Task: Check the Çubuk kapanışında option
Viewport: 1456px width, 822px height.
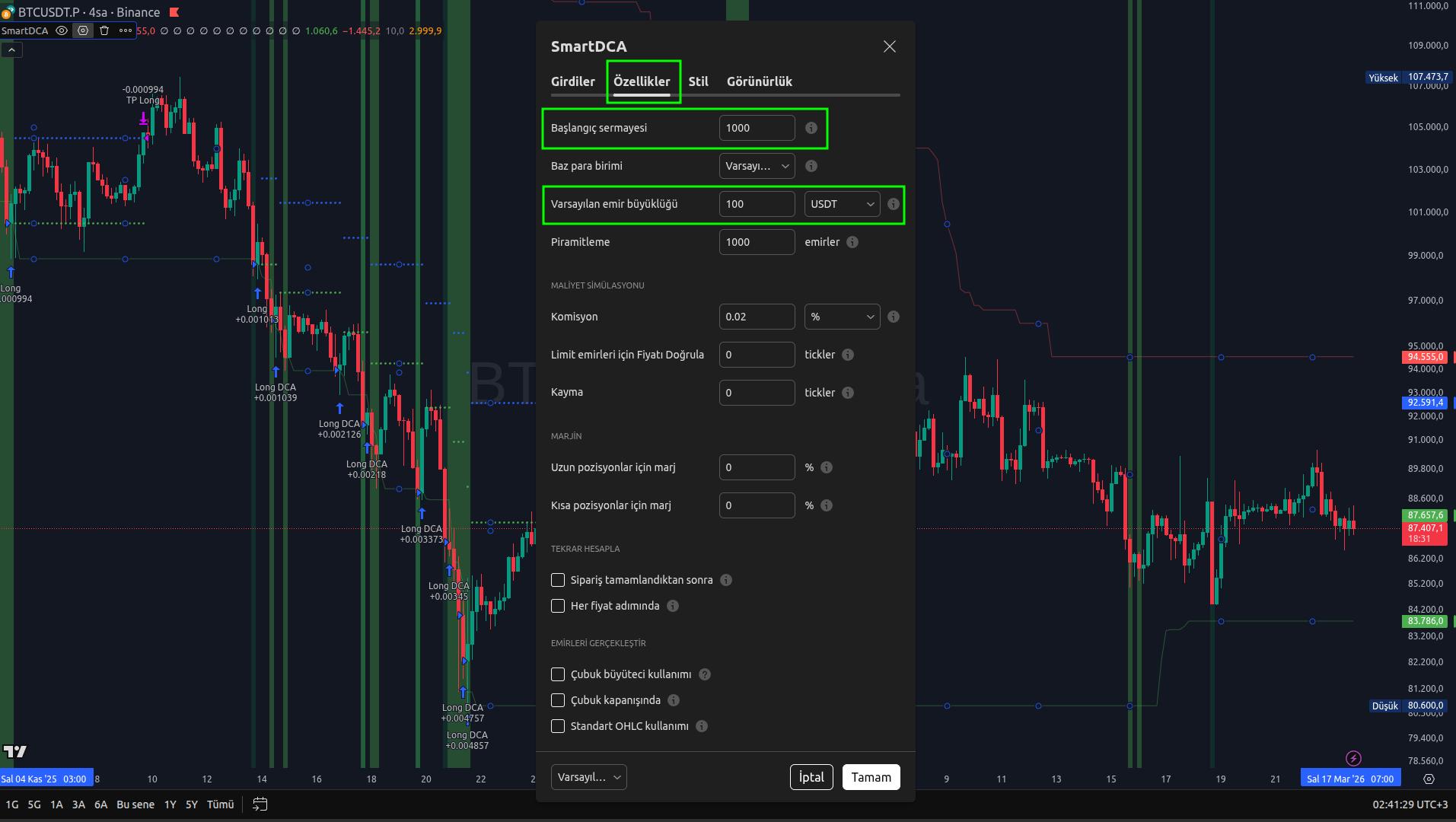Action: [x=558, y=700]
